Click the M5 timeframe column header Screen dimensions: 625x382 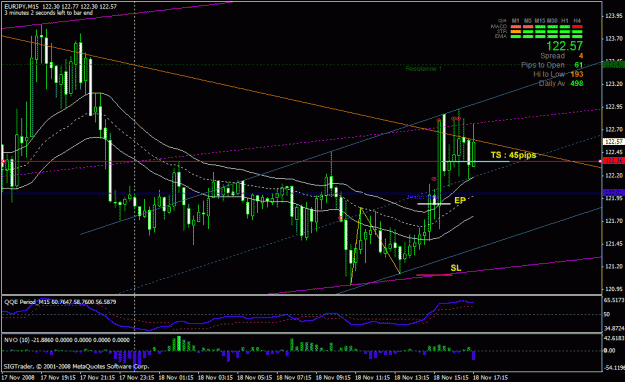pos(528,20)
